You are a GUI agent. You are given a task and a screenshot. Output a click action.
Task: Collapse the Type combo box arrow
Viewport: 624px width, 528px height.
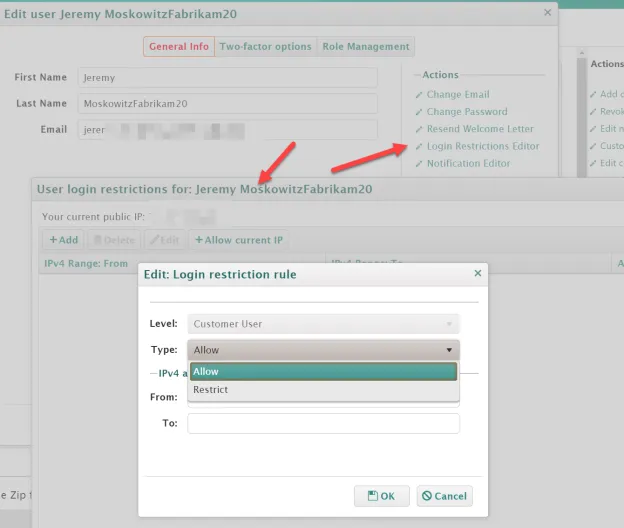point(449,350)
